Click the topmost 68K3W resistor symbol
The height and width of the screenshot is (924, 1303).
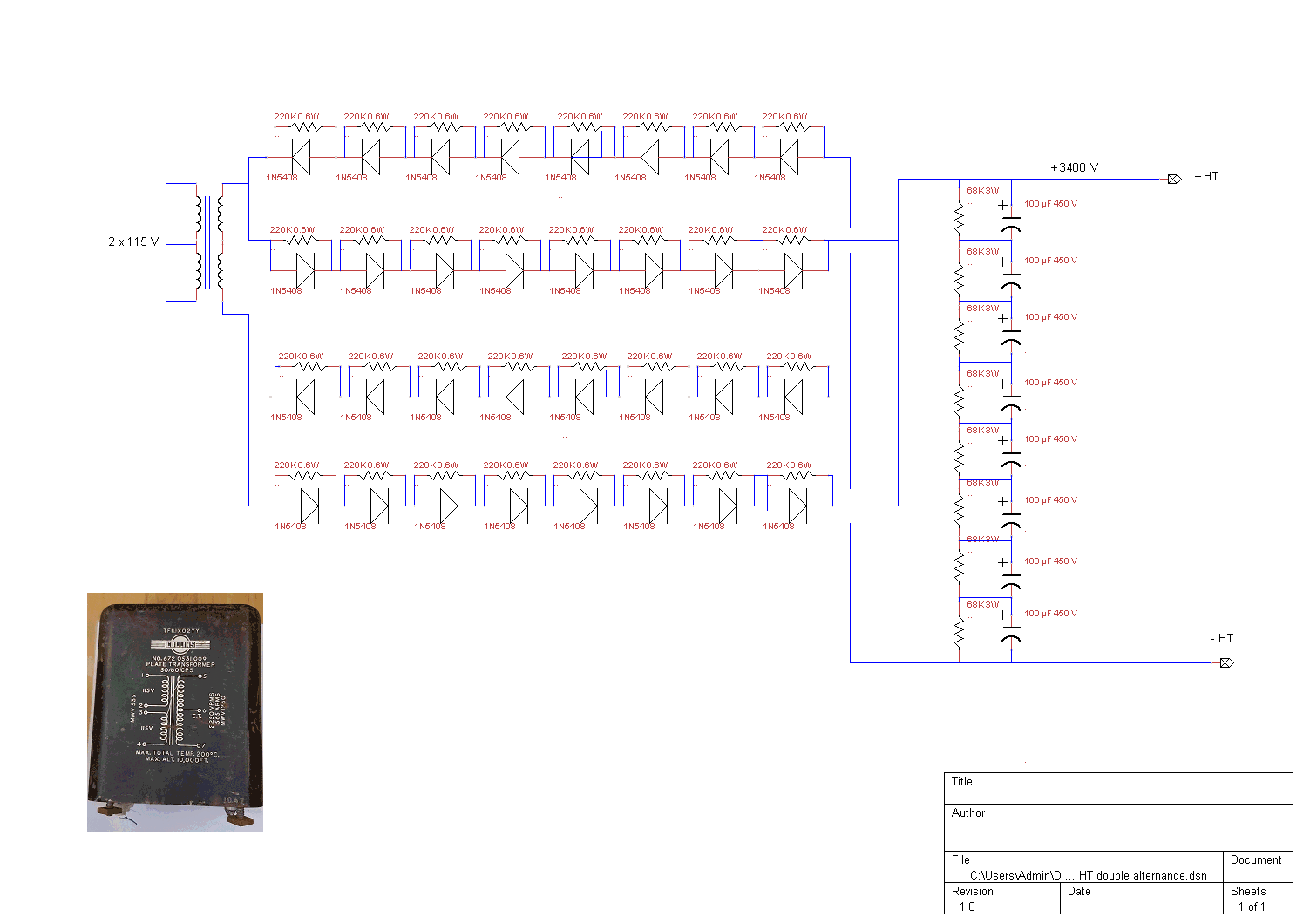(x=959, y=215)
